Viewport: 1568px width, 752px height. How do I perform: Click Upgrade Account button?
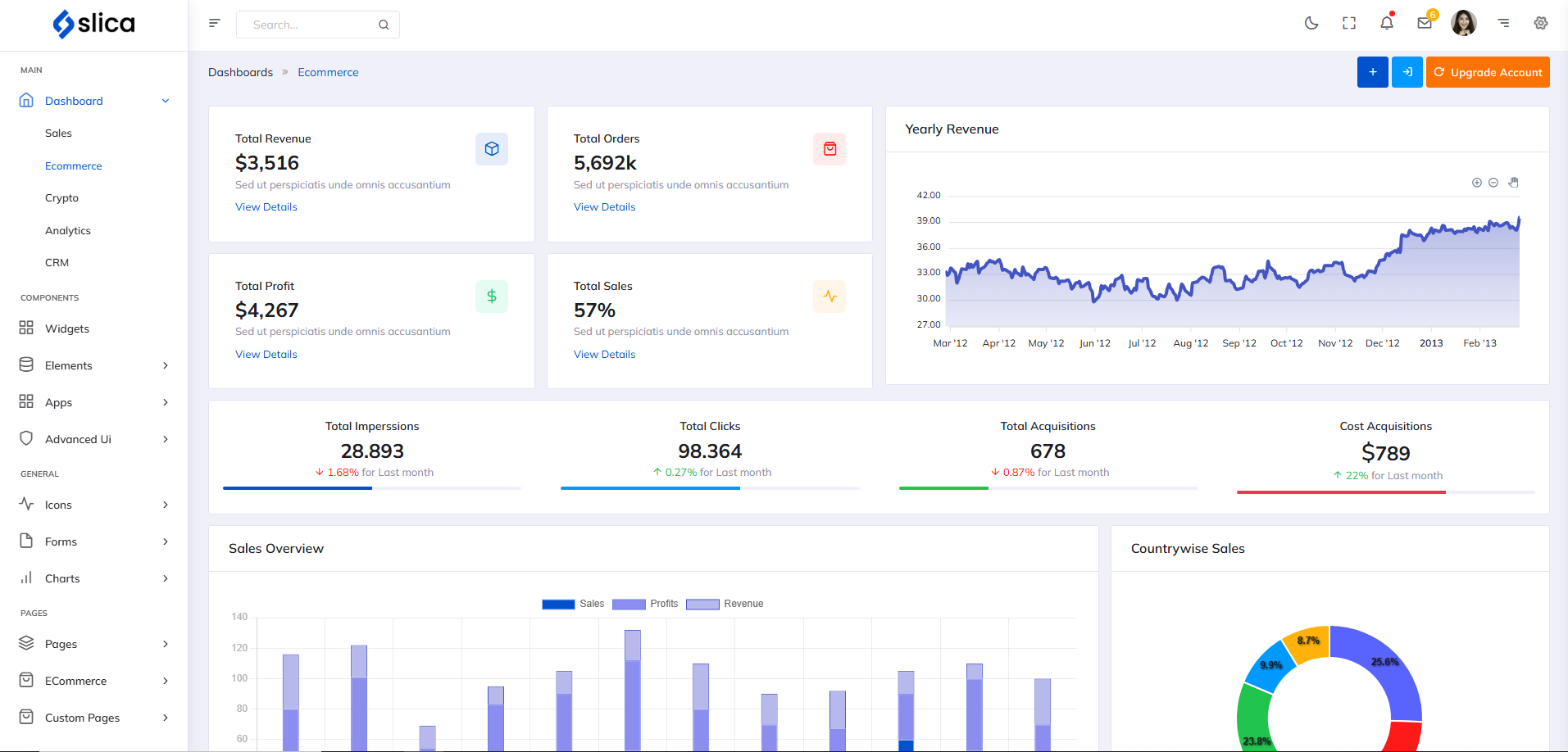click(1488, 72)
